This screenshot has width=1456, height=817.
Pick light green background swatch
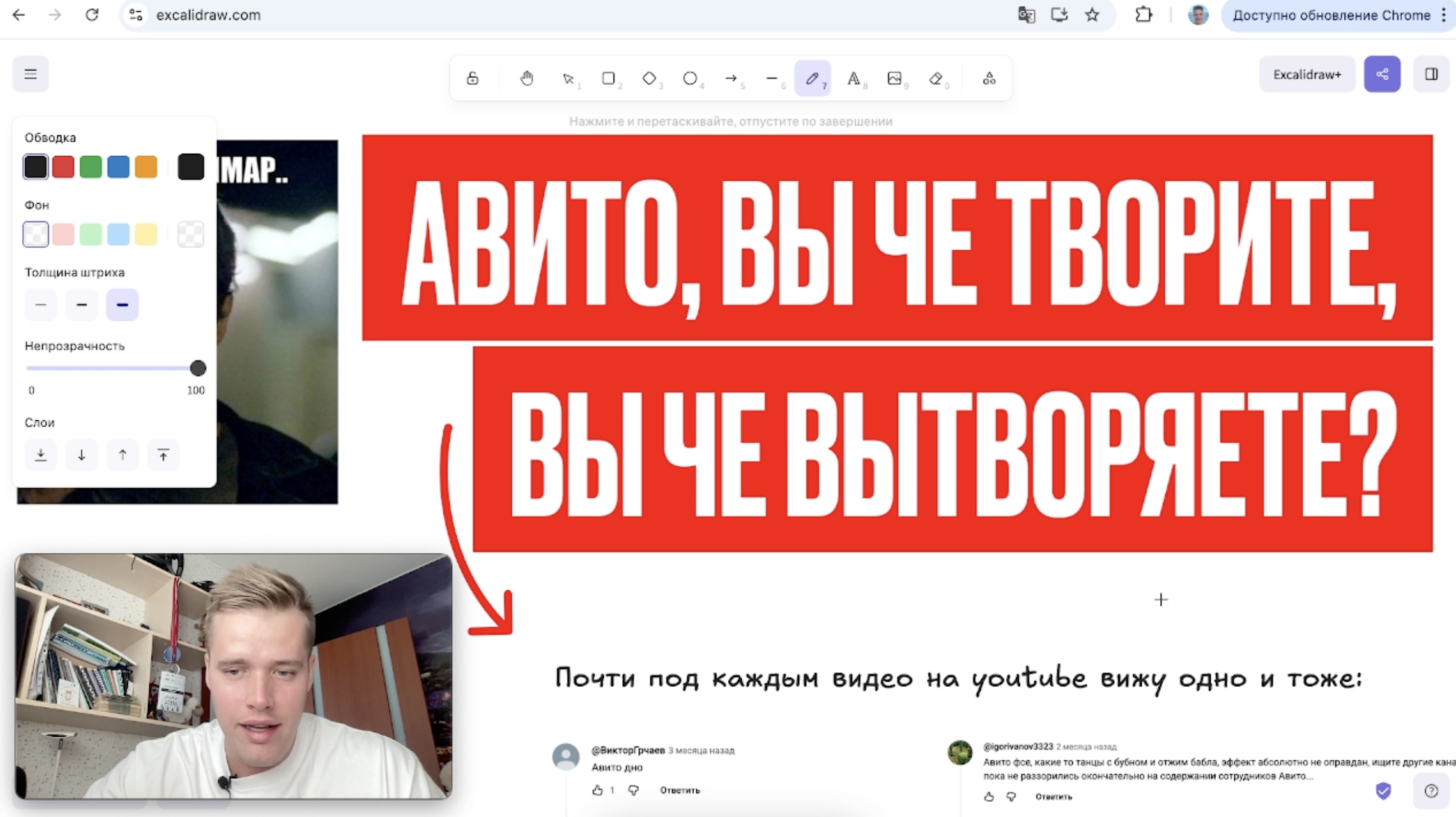[x=91, y=234]
